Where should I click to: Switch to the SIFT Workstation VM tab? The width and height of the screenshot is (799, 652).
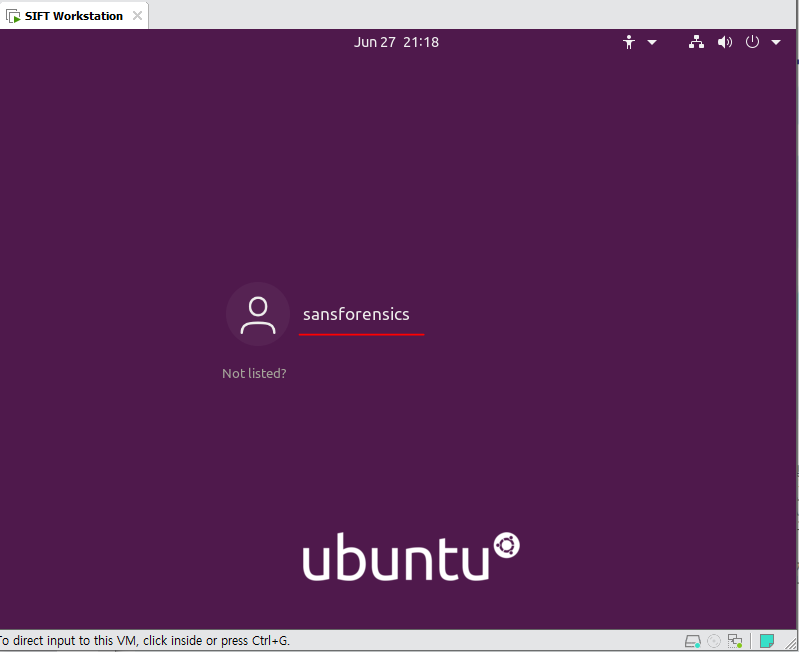tap(74, 16)
